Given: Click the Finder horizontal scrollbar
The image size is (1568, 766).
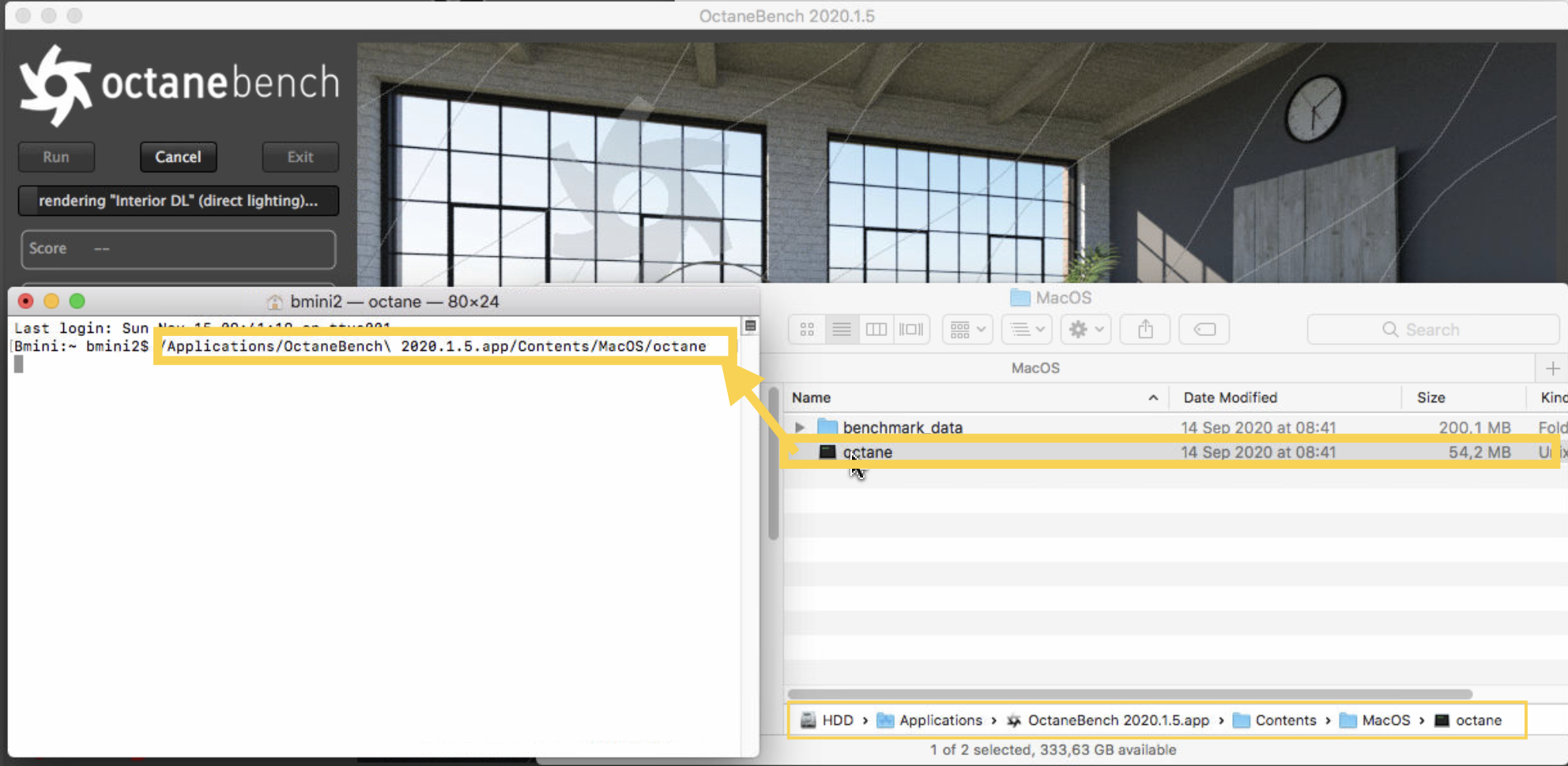Looking at the screenshot, I should click(1130, 694).
